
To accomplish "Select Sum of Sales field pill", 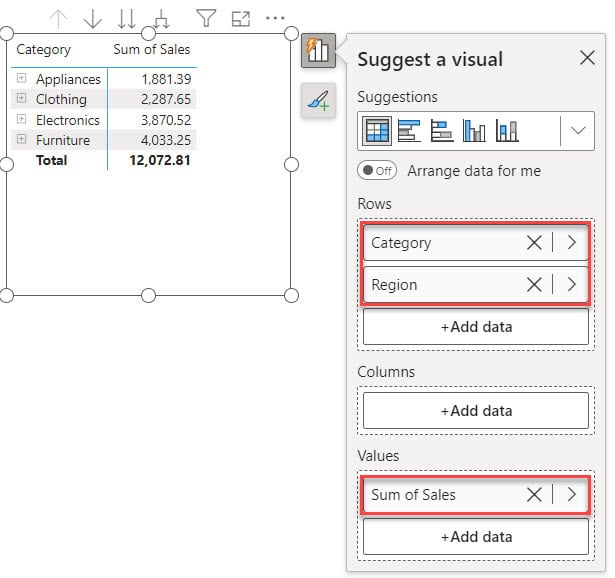I will click(x=476, y=494).
